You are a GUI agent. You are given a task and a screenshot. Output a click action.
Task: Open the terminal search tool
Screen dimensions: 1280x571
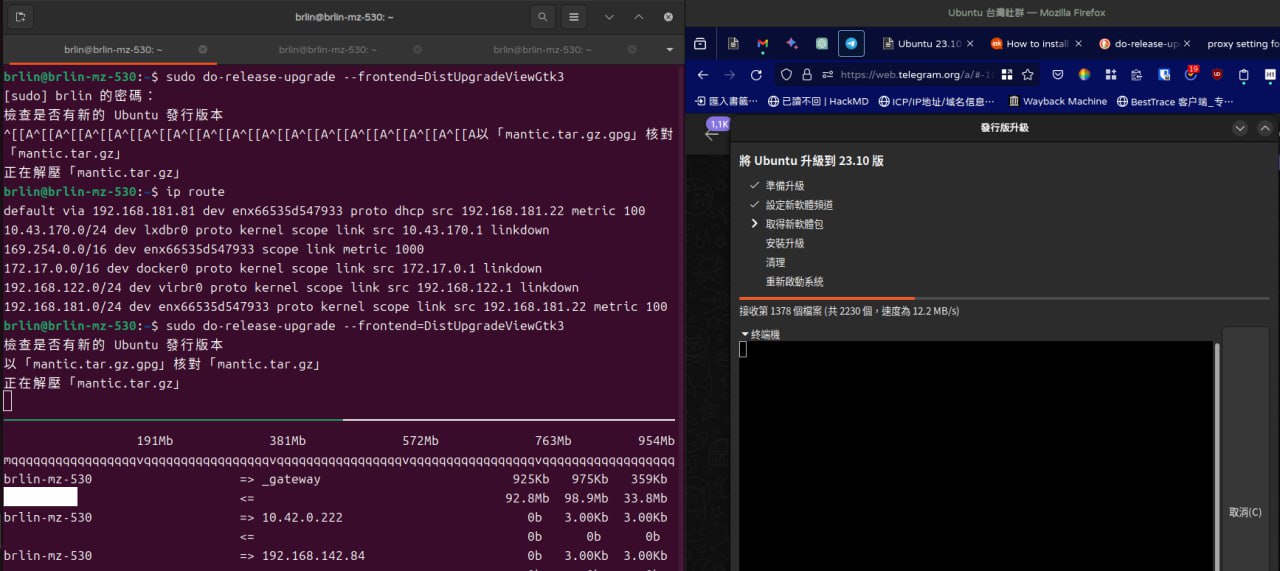point(543,17)
